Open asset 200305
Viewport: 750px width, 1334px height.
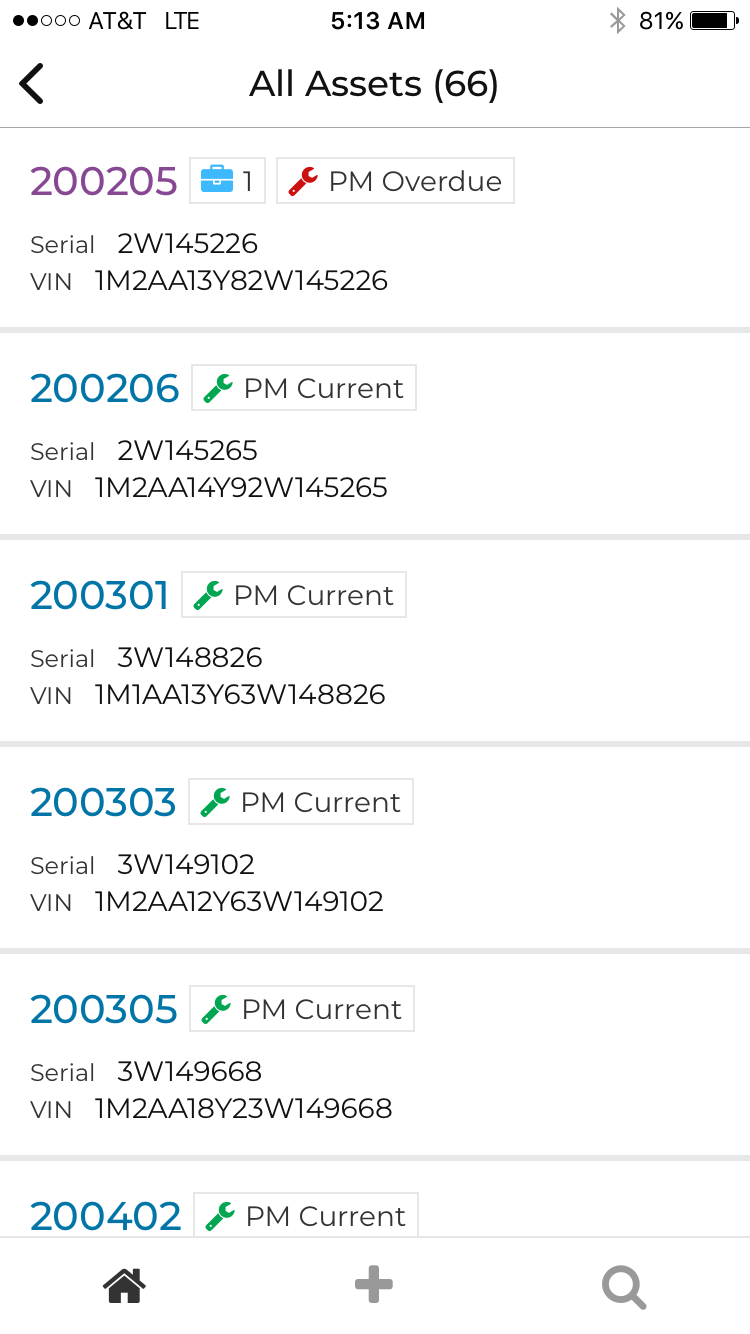click(x=104, y=1009)
